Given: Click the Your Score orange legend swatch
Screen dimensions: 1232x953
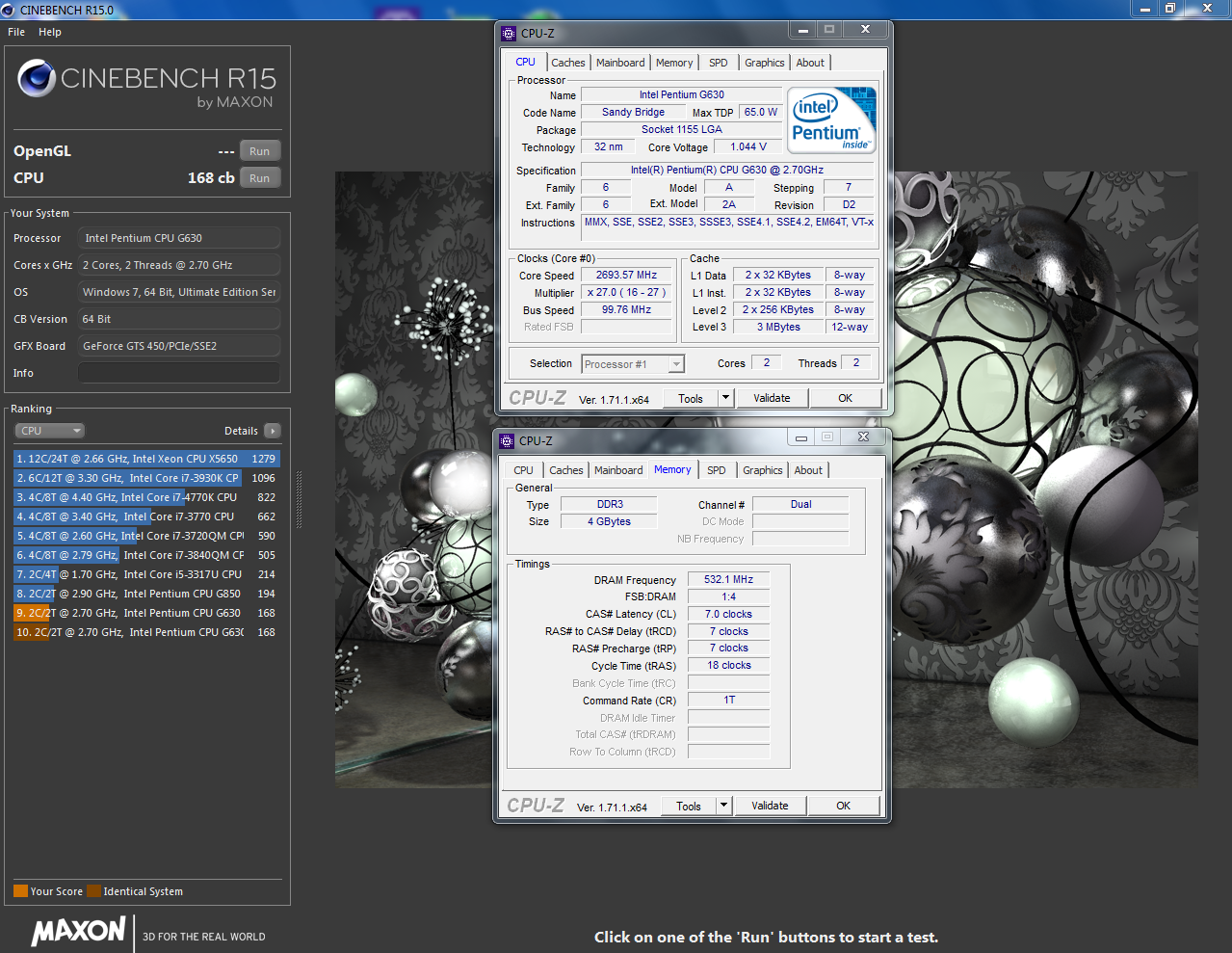Looking at the screenshot, I should pyautogui.click(x=20, y=891).
